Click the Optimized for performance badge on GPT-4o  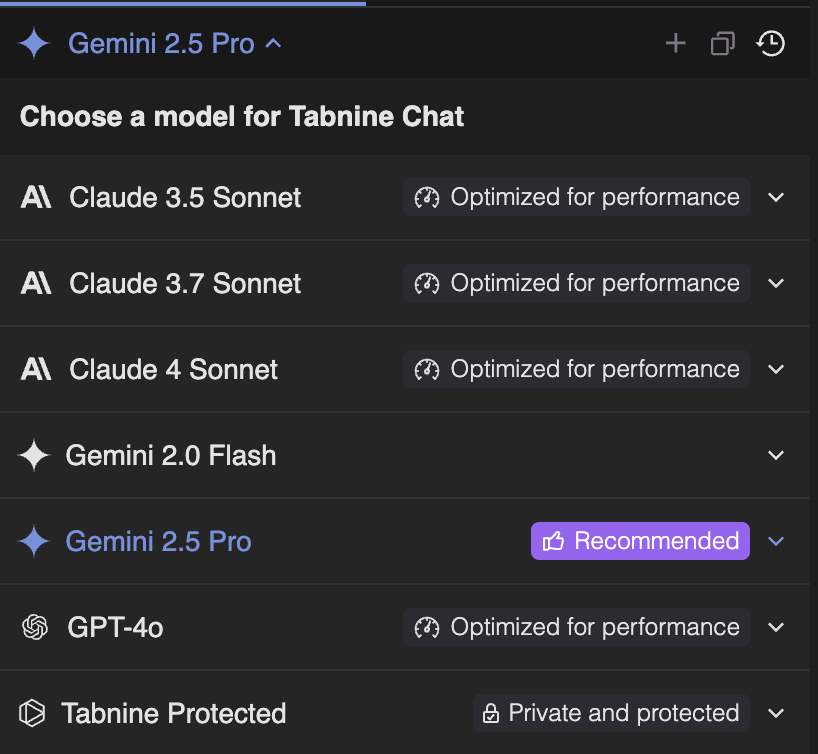(x=576, y=627)
